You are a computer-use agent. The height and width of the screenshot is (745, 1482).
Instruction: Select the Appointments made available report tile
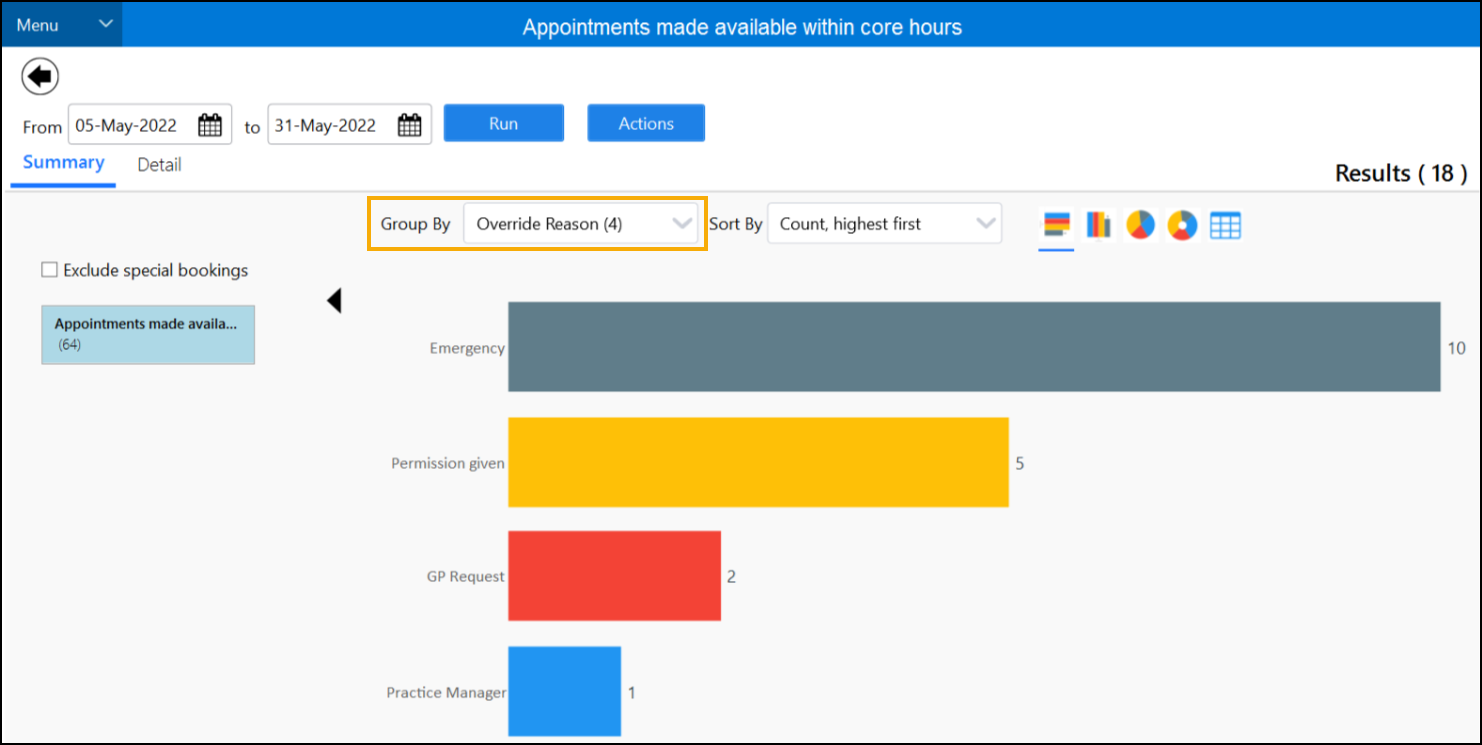[147, 334]
